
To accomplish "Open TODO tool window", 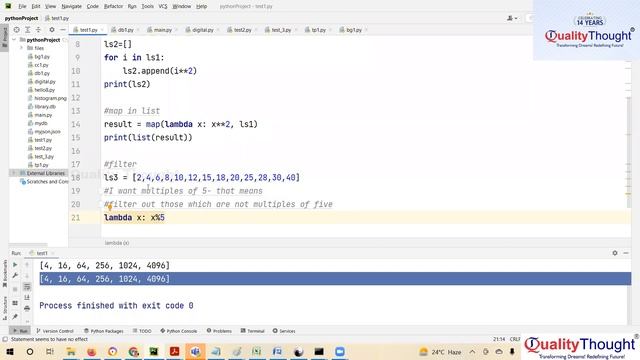I will click(142, 331).
